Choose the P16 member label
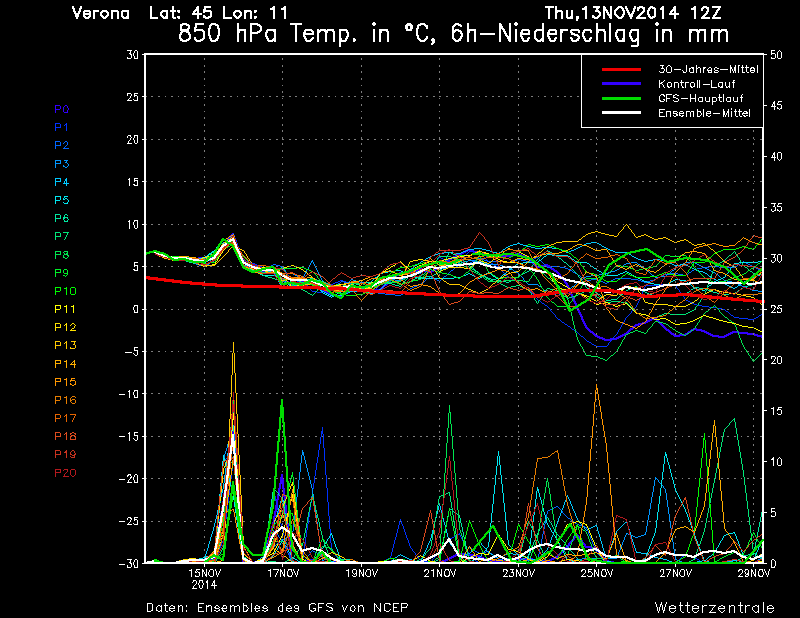The height and width of the screenshot is (618, 800). pos(65,400)
